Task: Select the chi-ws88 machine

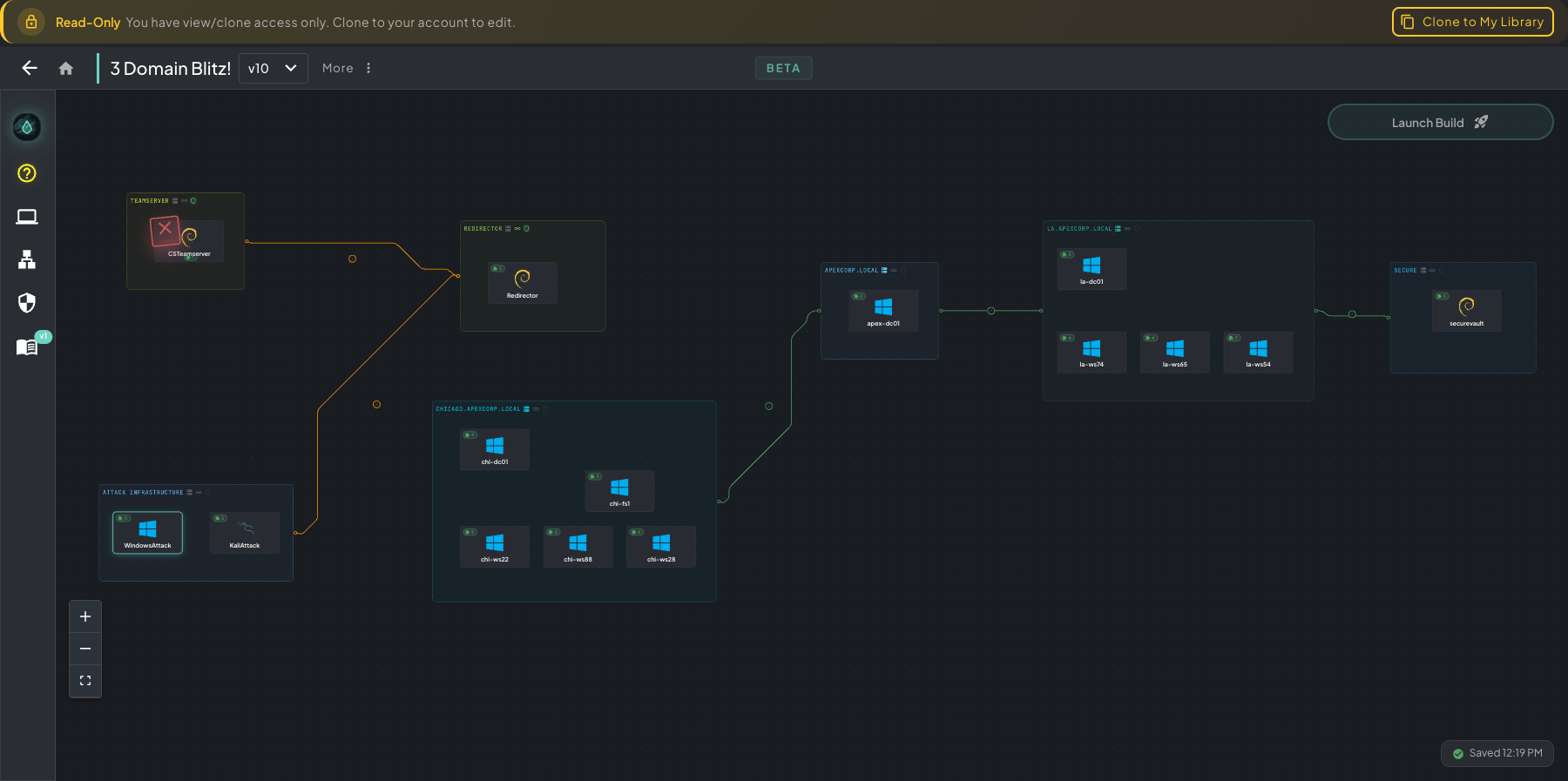Action: (x=578, y=547)
